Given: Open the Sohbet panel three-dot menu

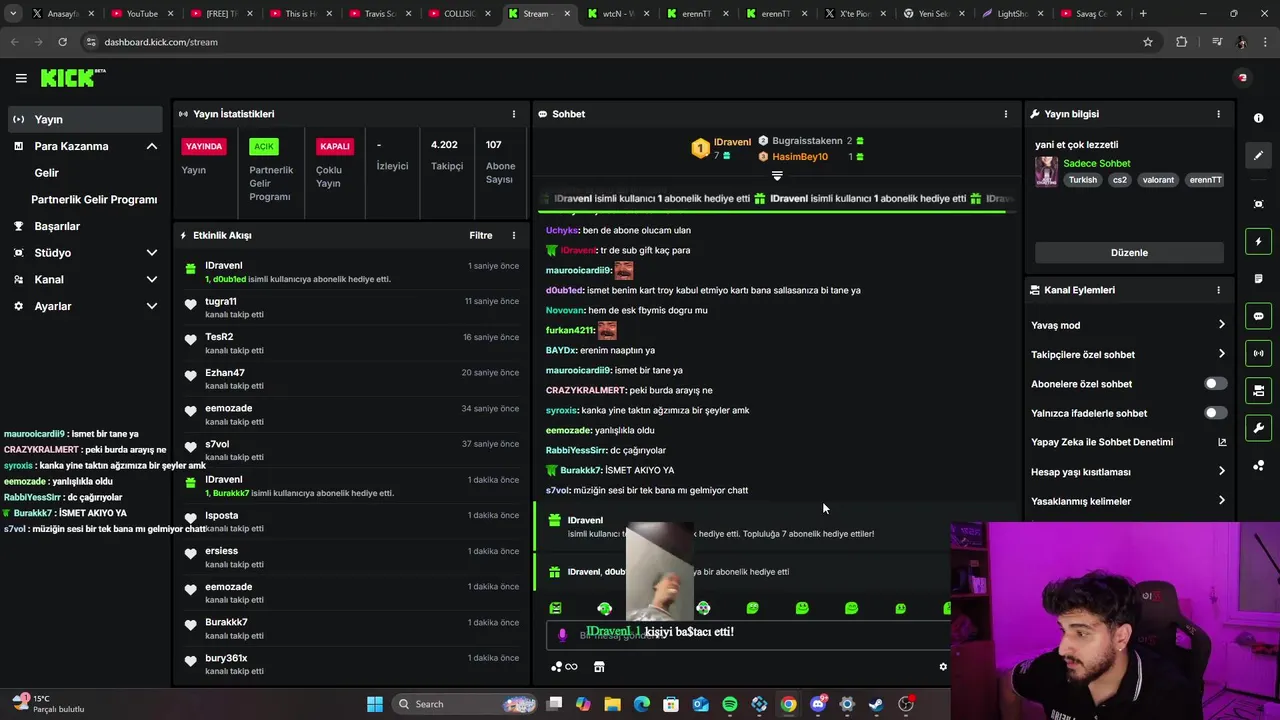Looking at the screenshot, I should 1006,114.
